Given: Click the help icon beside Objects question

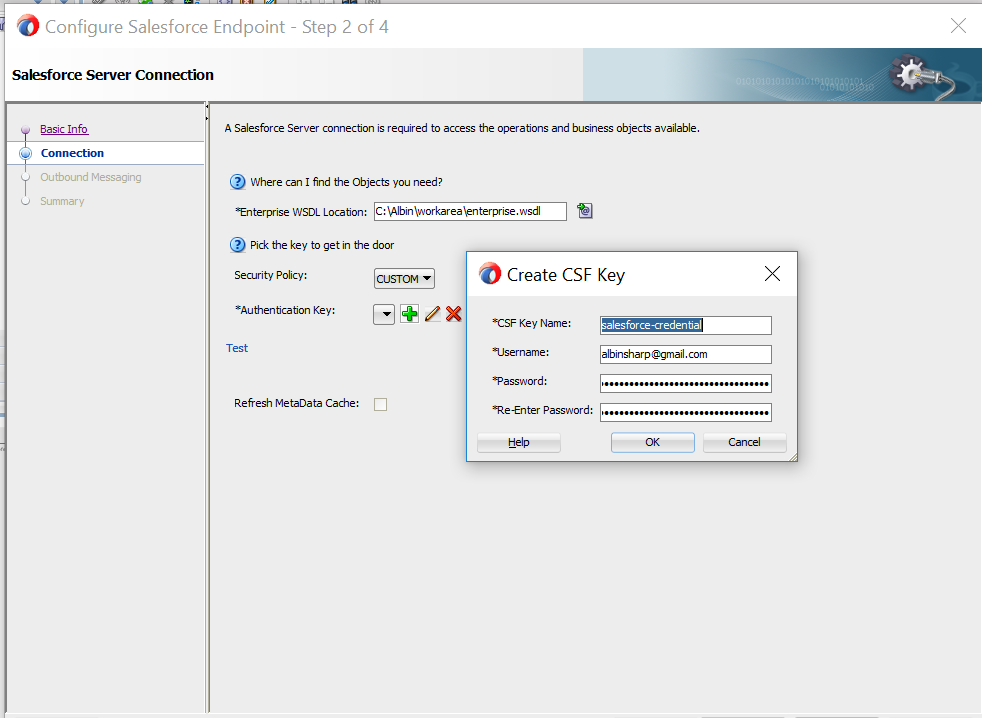Looking at the screenshot, I should tap(237, 181).
